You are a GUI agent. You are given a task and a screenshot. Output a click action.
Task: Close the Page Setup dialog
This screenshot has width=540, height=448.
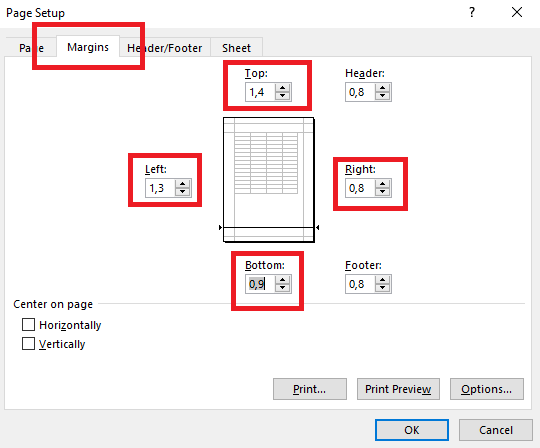[517, 12]
